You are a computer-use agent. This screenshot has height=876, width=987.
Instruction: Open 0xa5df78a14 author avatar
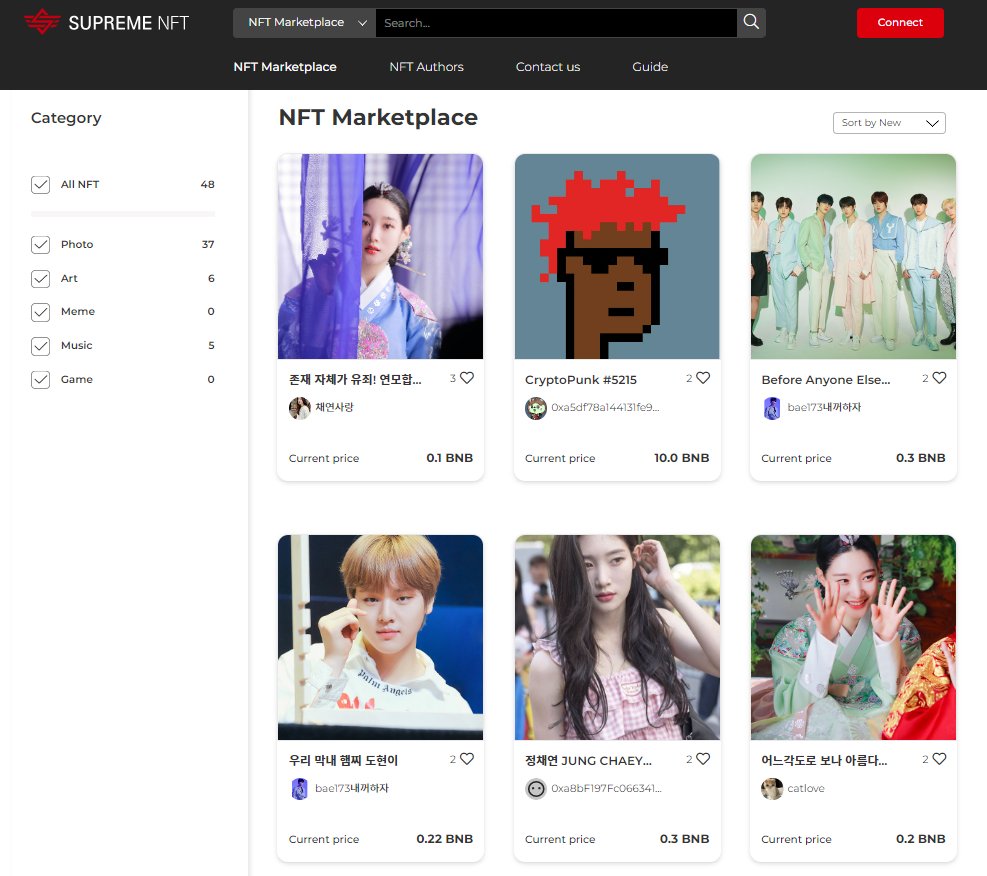pyautogui.click(x=536, y=408)
